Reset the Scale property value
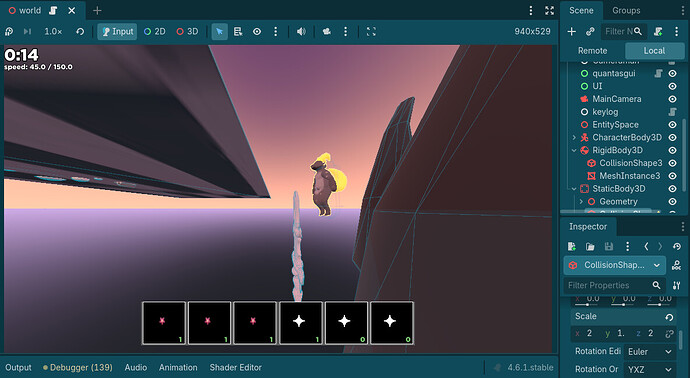690x378 pixels. (669, 316)
